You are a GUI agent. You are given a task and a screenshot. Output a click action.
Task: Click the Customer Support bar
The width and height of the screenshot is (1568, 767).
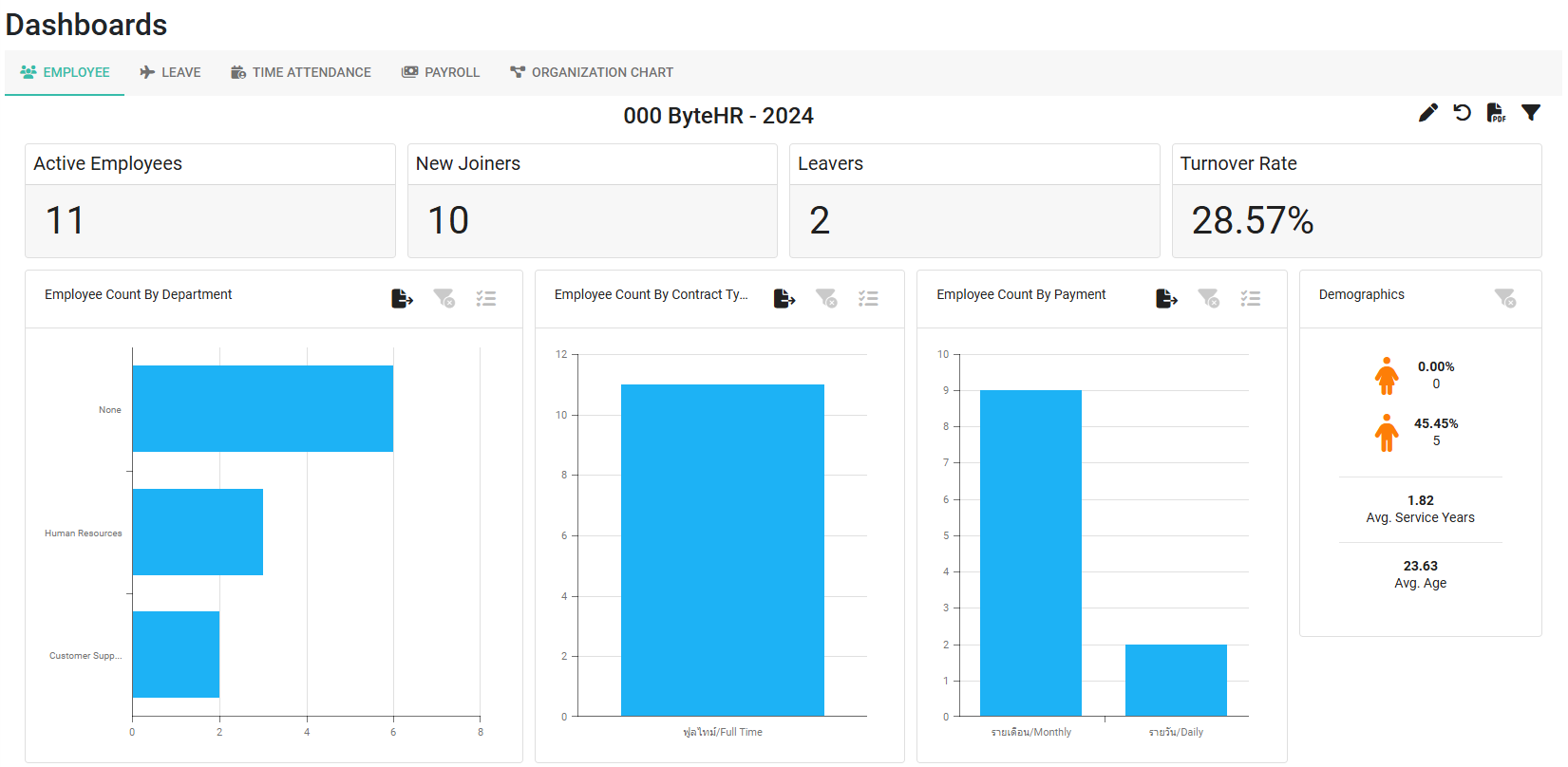pyautogui.click(x=176, y=654)
